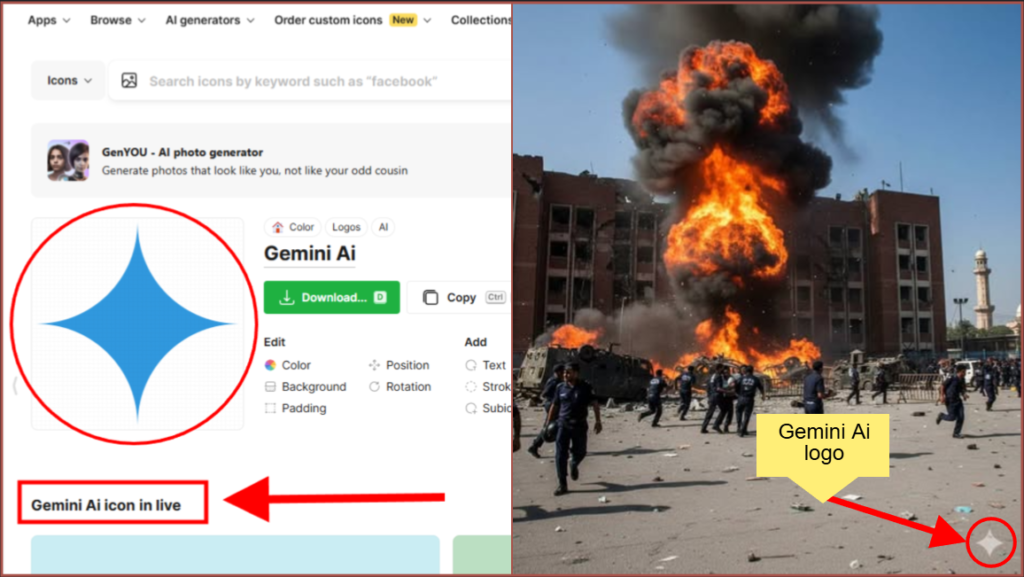
Task: Open the Order custom icons menu
Action: pyautogui.click(x=352, y=20)
